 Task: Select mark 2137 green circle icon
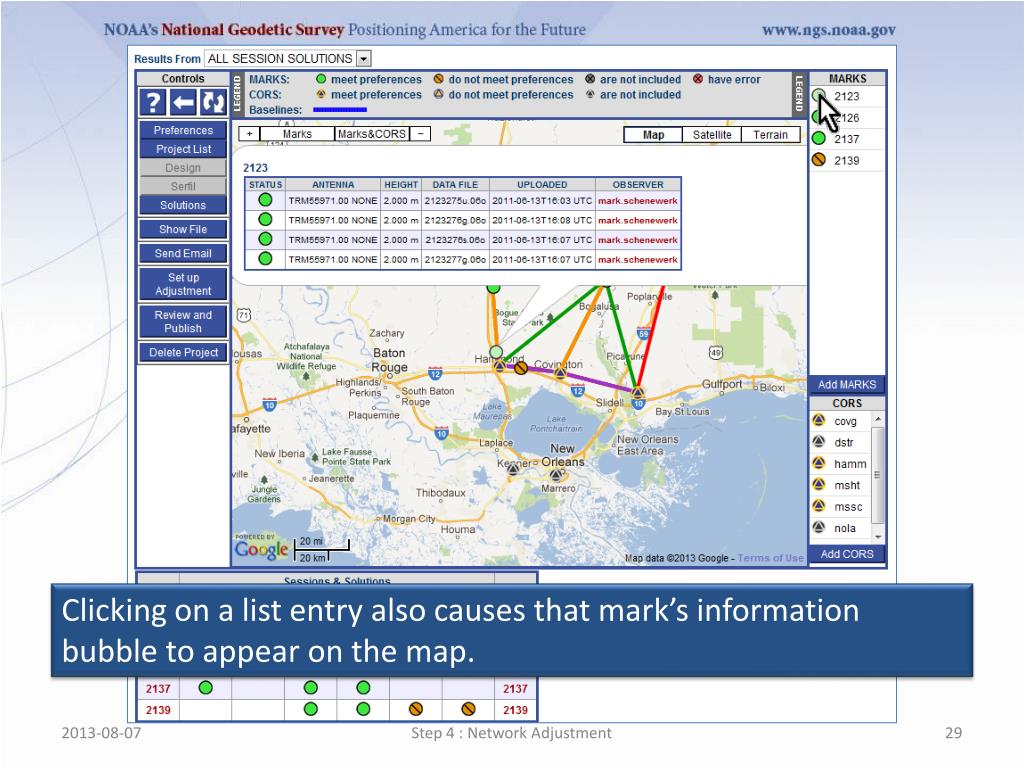tap(818, 138)
